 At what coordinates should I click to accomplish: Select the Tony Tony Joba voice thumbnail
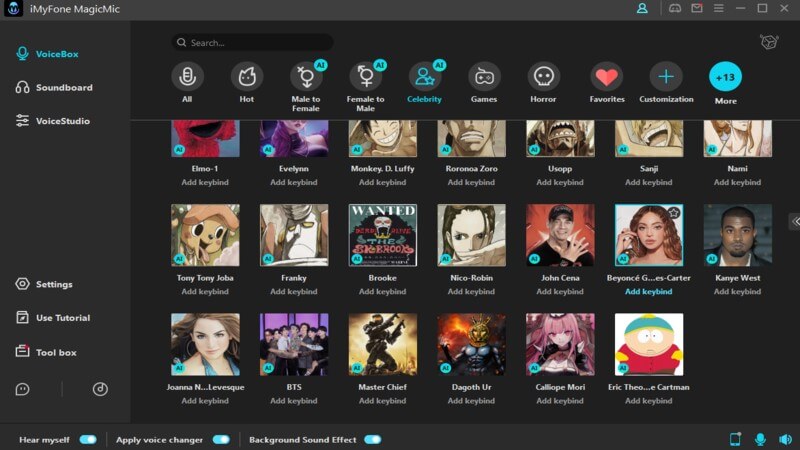[205, 235]
